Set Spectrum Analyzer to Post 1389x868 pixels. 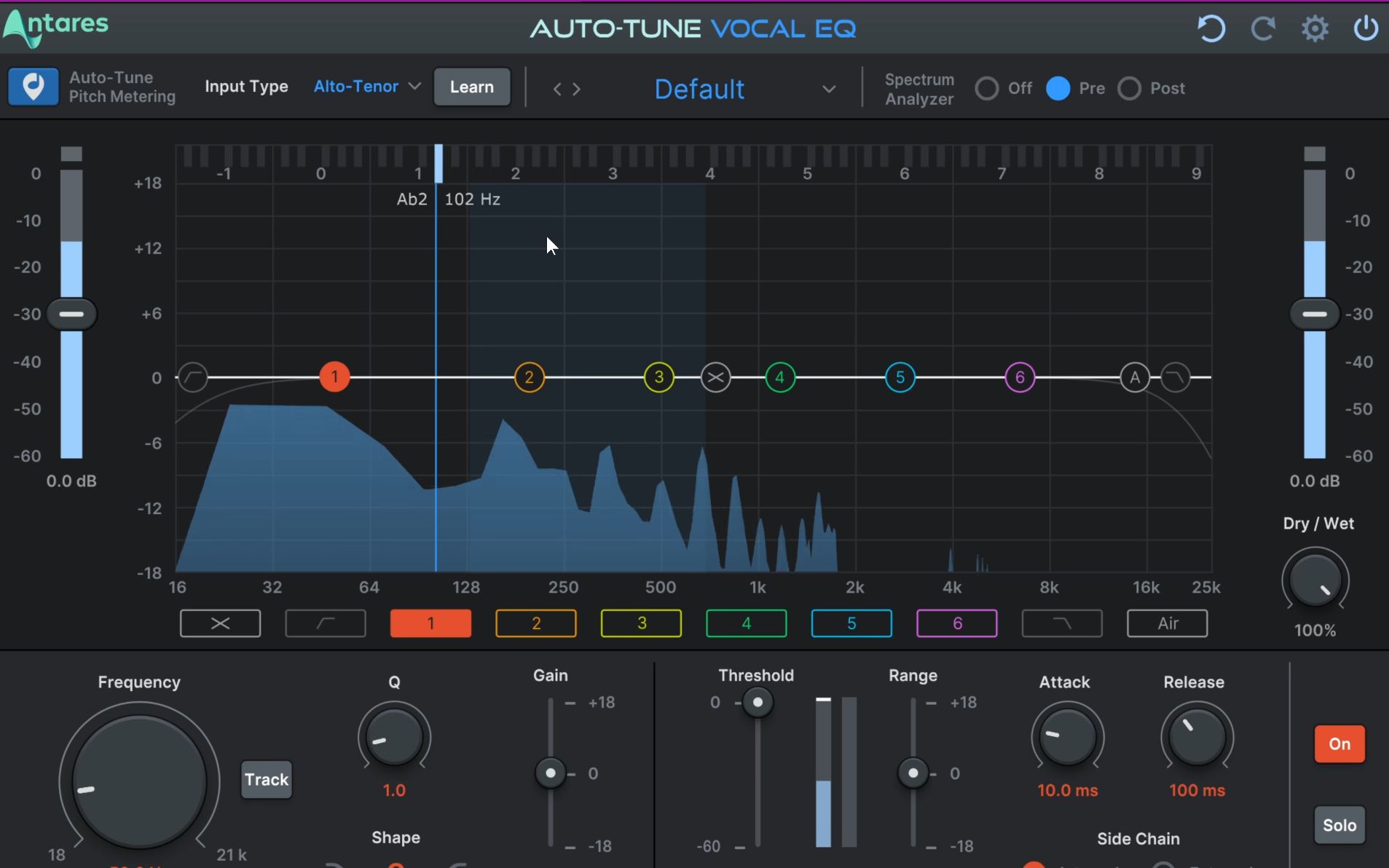coord(1129,88)
